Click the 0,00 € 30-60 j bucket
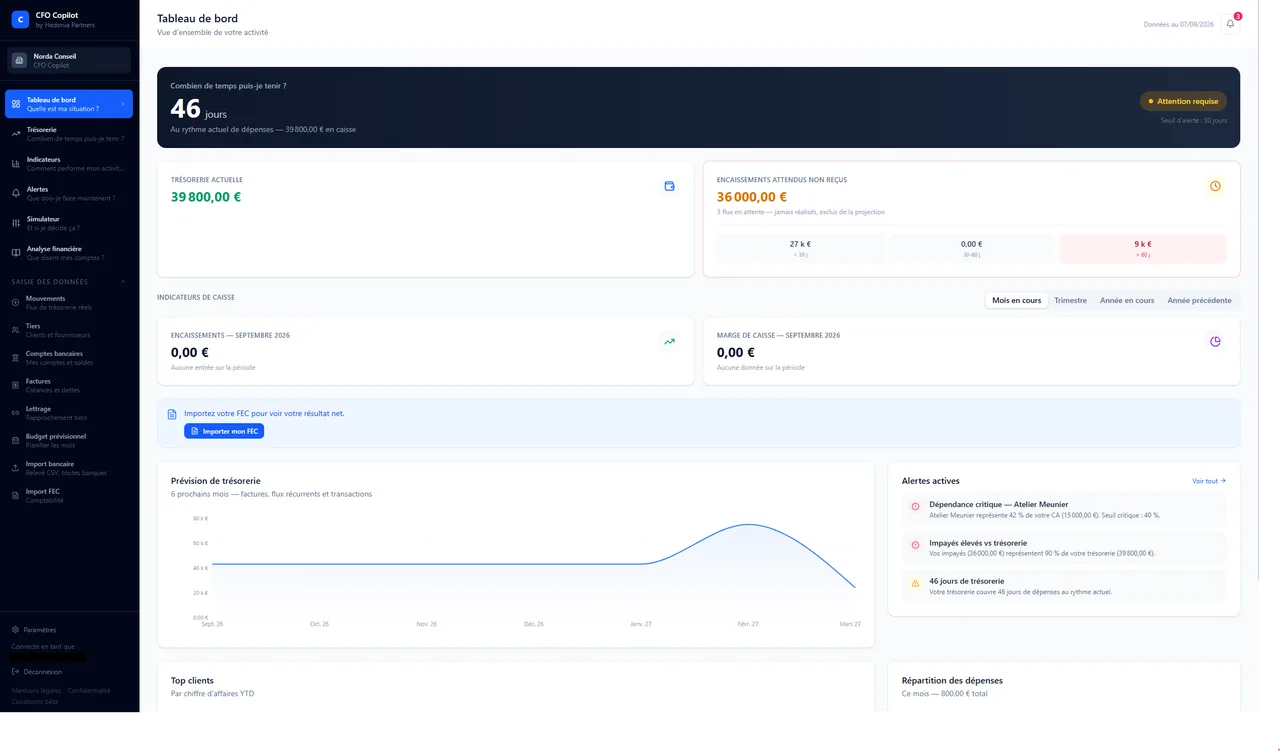 pyautogui.click(x=971, y=249)
